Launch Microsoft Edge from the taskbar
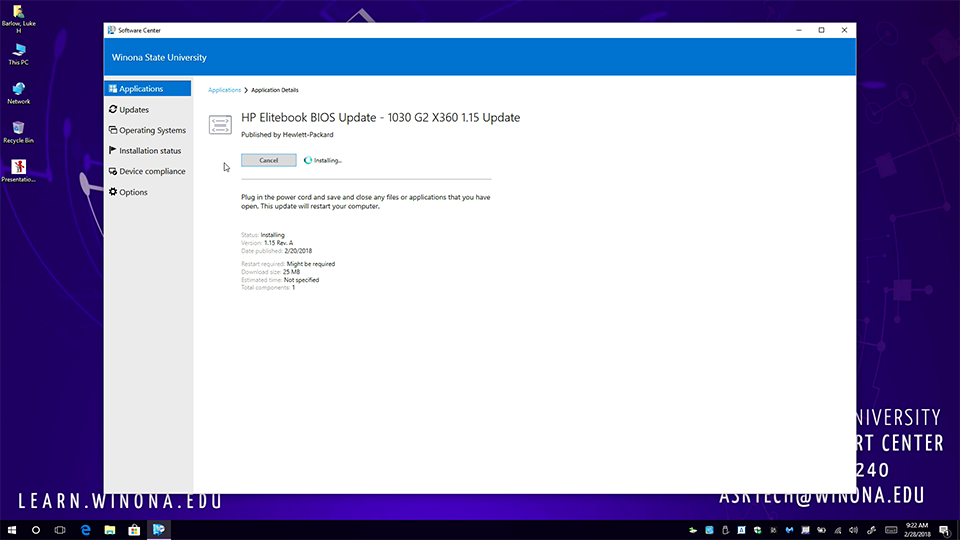This screenshot has width=960, height=540. (x=85, y=529)
